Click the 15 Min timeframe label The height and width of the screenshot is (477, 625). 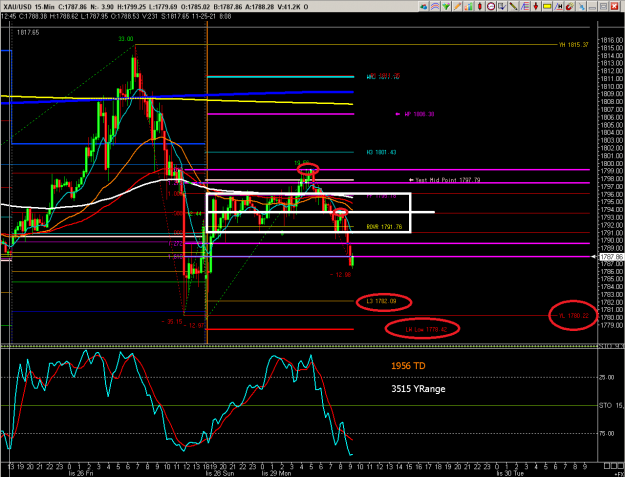click(44, 7)
